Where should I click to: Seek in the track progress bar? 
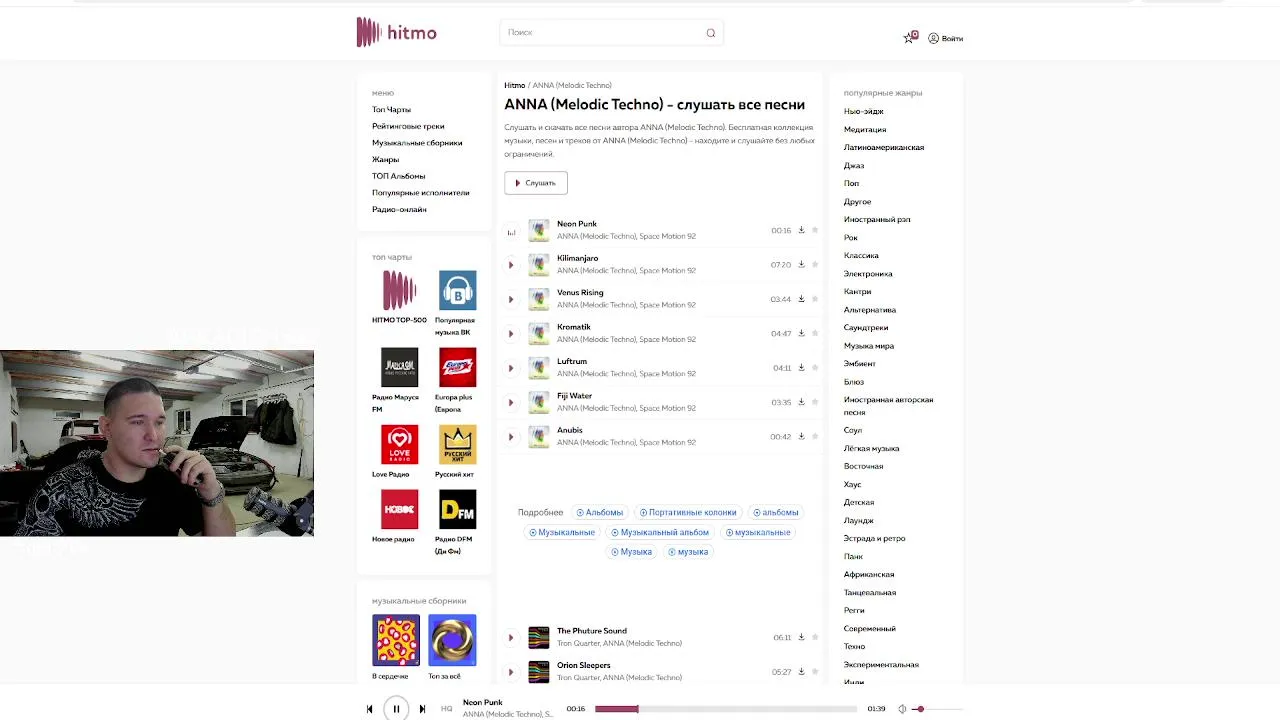[726, 709]
